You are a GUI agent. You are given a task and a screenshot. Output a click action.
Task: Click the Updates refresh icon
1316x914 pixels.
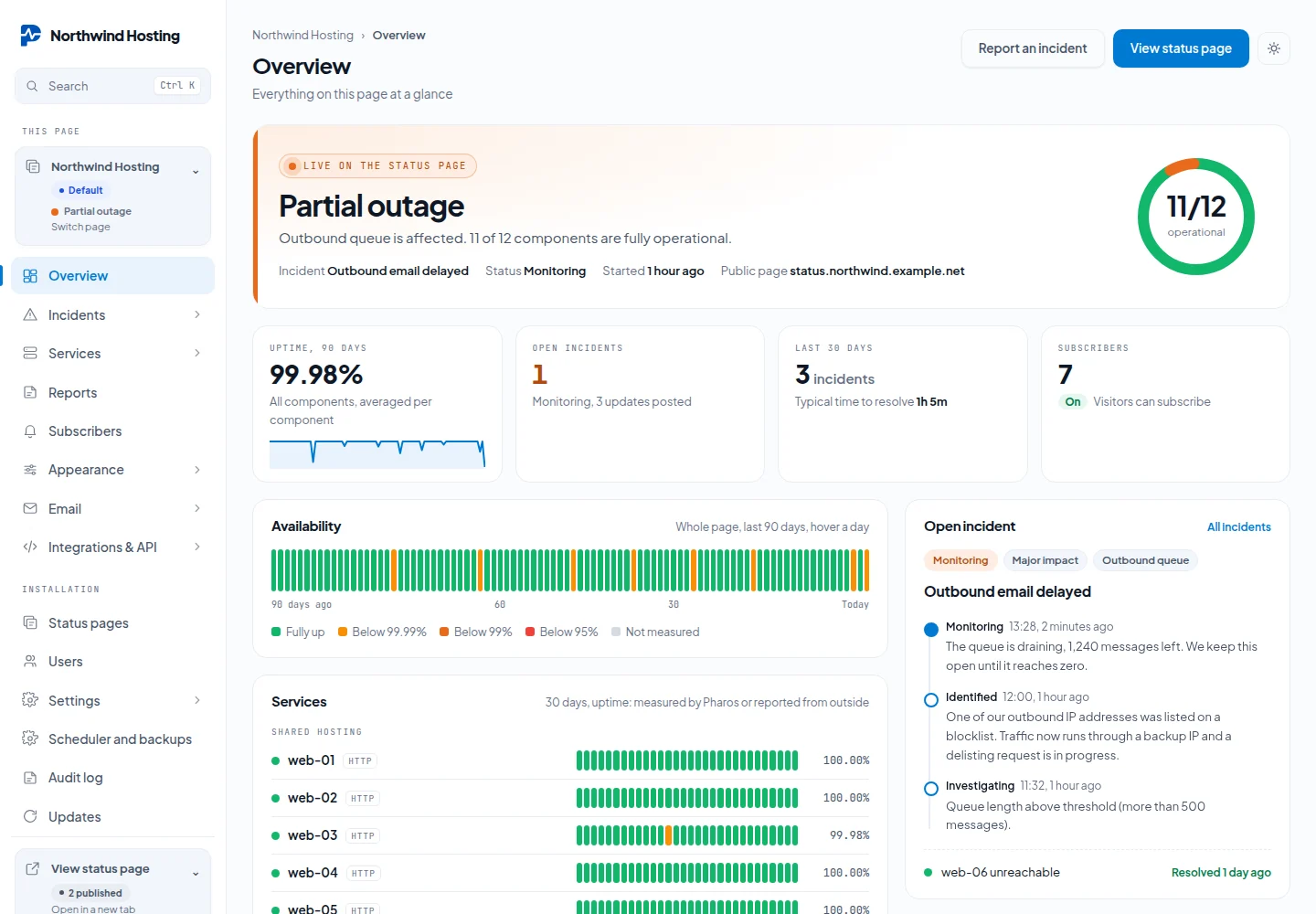point(30,816)
